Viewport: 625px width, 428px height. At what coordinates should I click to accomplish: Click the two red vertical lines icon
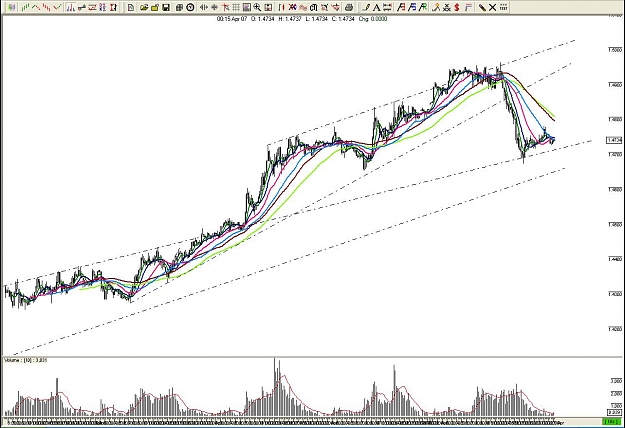[281, 7]
